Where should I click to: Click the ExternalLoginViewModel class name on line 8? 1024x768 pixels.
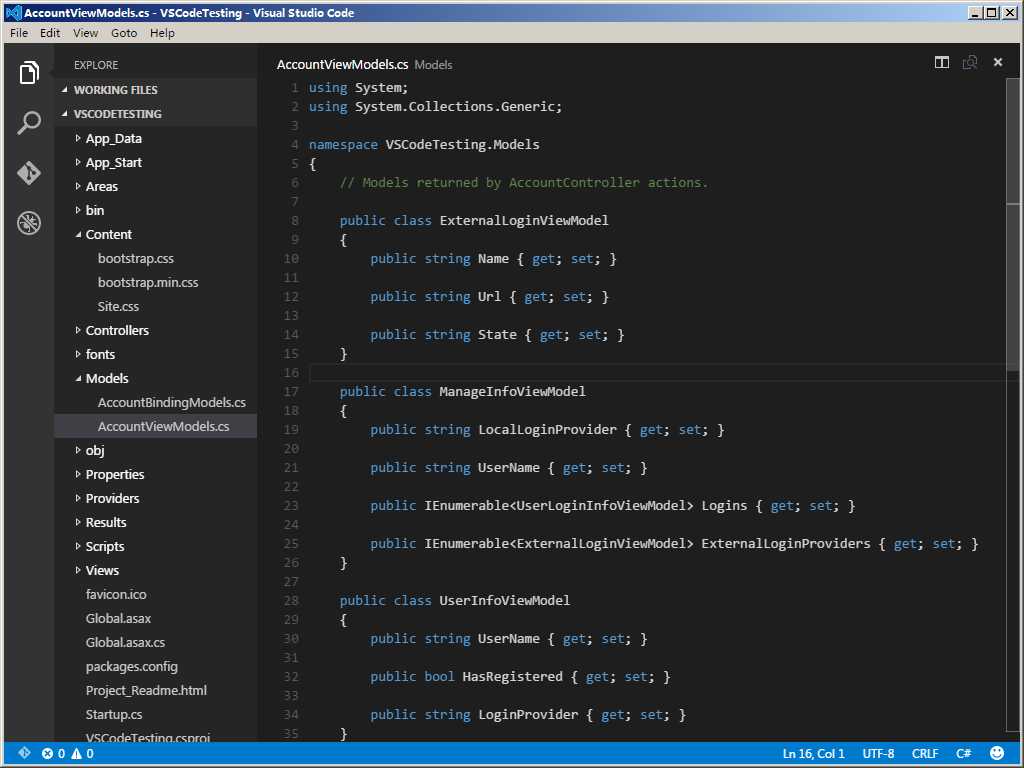point(524,221)
